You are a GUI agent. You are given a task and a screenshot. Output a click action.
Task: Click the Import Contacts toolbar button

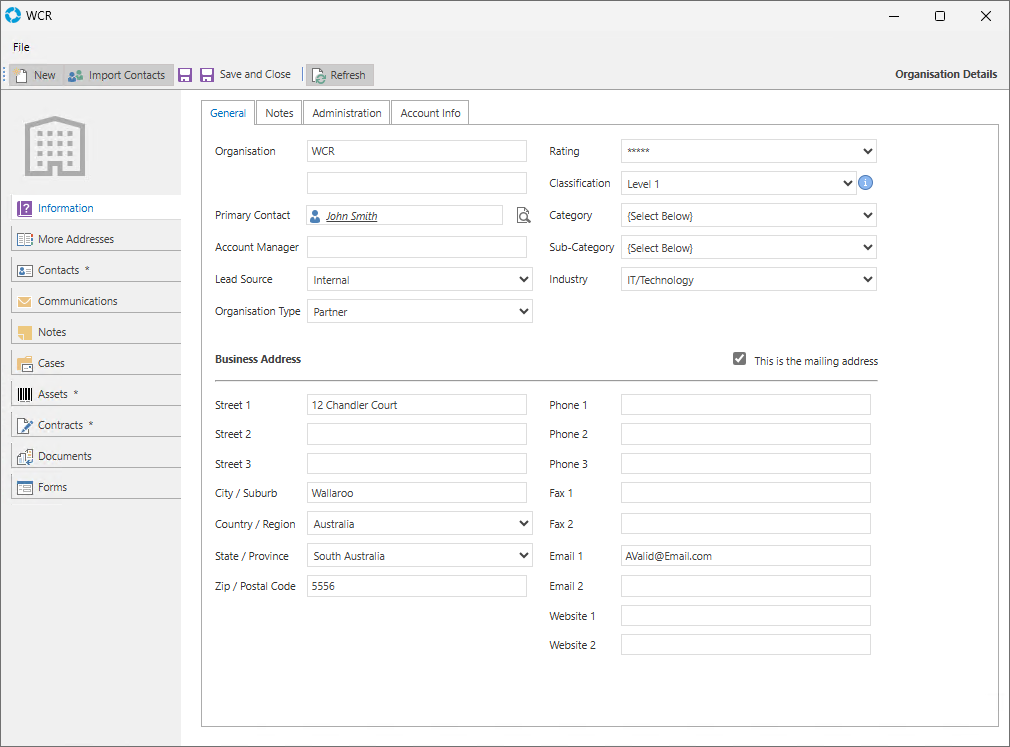pos(116,75)
